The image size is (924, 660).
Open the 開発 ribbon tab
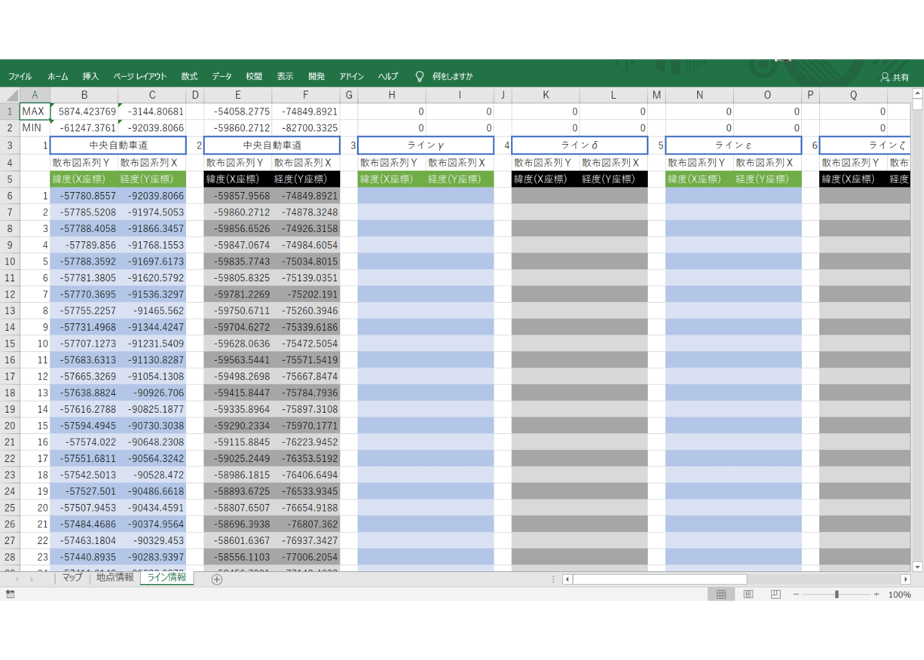tap(316, 76)
